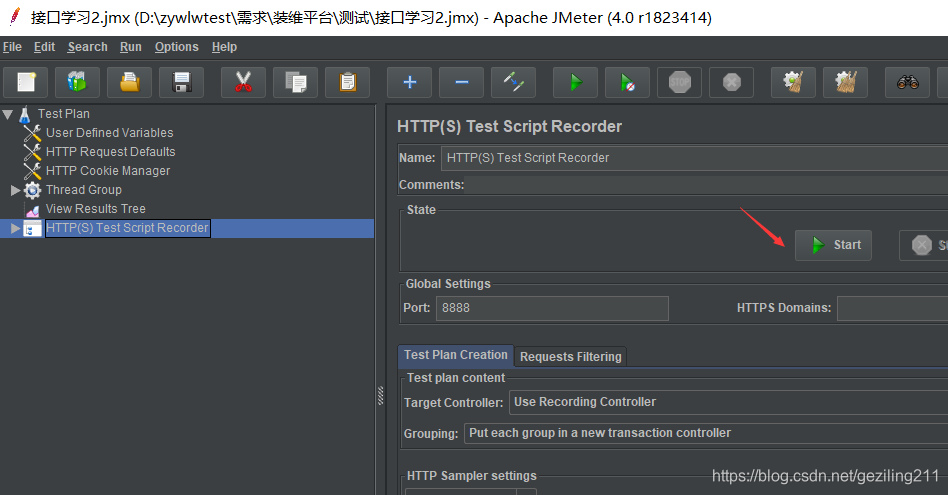Click the Paste clipboard icon
This screenshot has height=495, width=948.
tap(347, 82)
